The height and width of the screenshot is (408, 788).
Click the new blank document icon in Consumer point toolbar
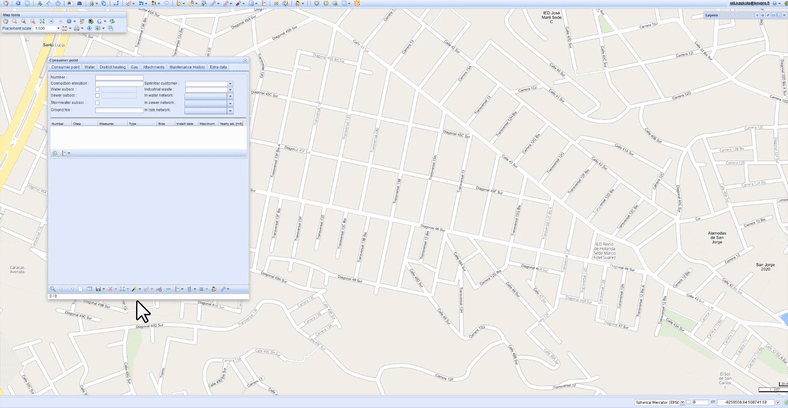pyautogui.click(x=80, y=289)
